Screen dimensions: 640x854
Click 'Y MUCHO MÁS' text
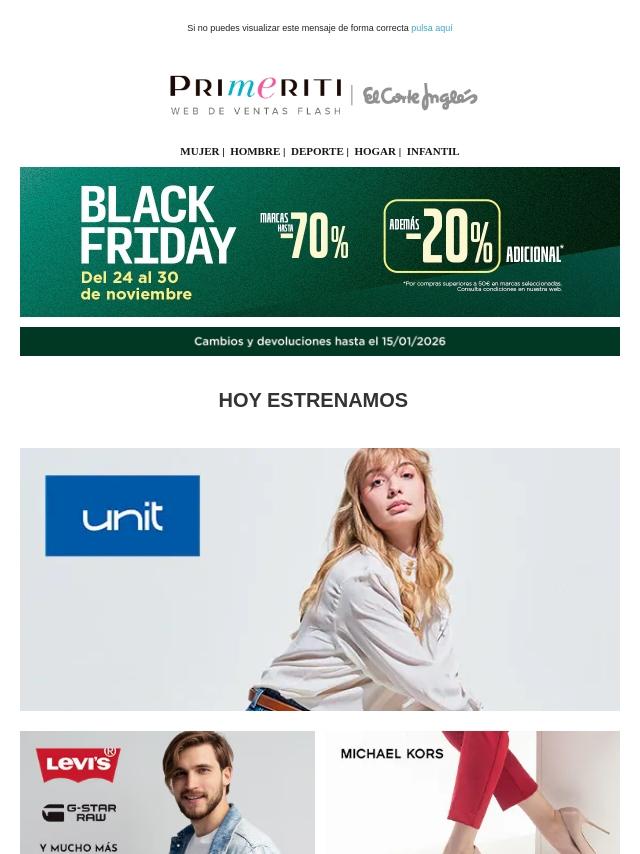[x=78, y=848]
